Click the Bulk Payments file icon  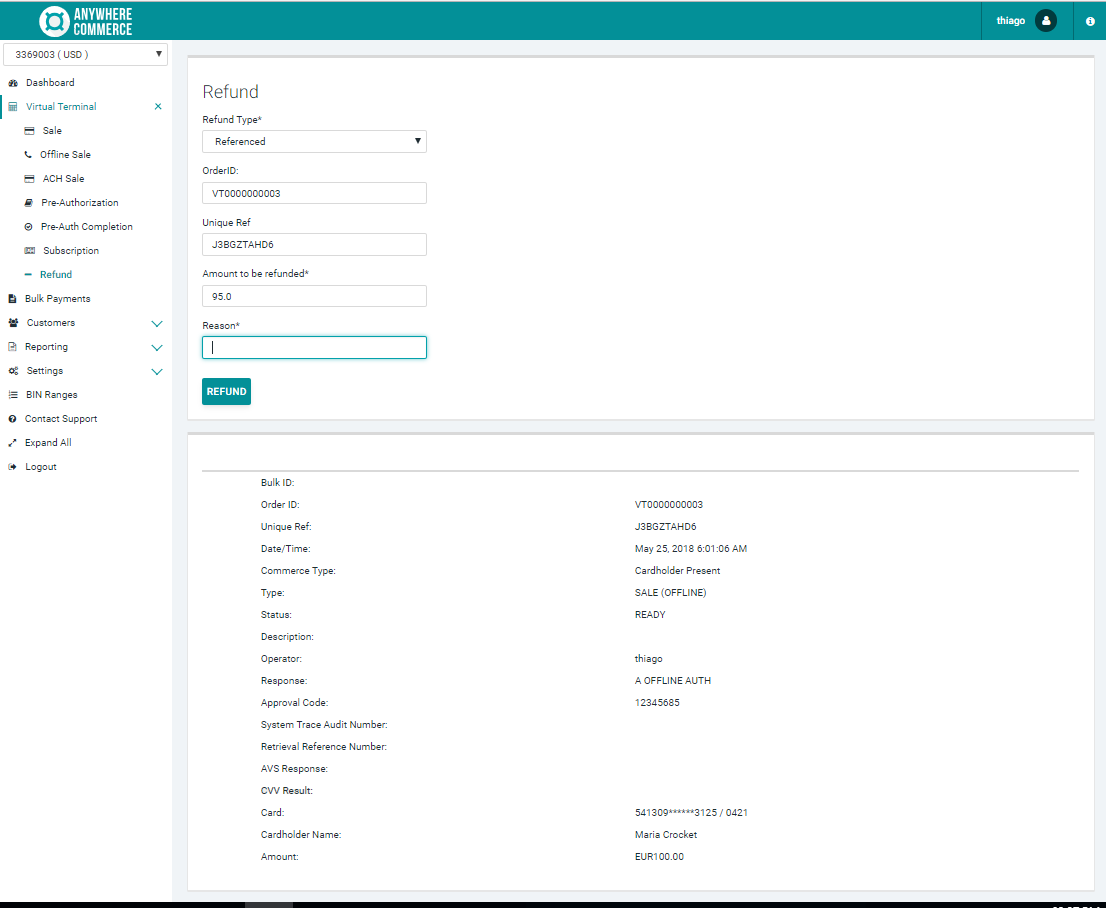12,298
